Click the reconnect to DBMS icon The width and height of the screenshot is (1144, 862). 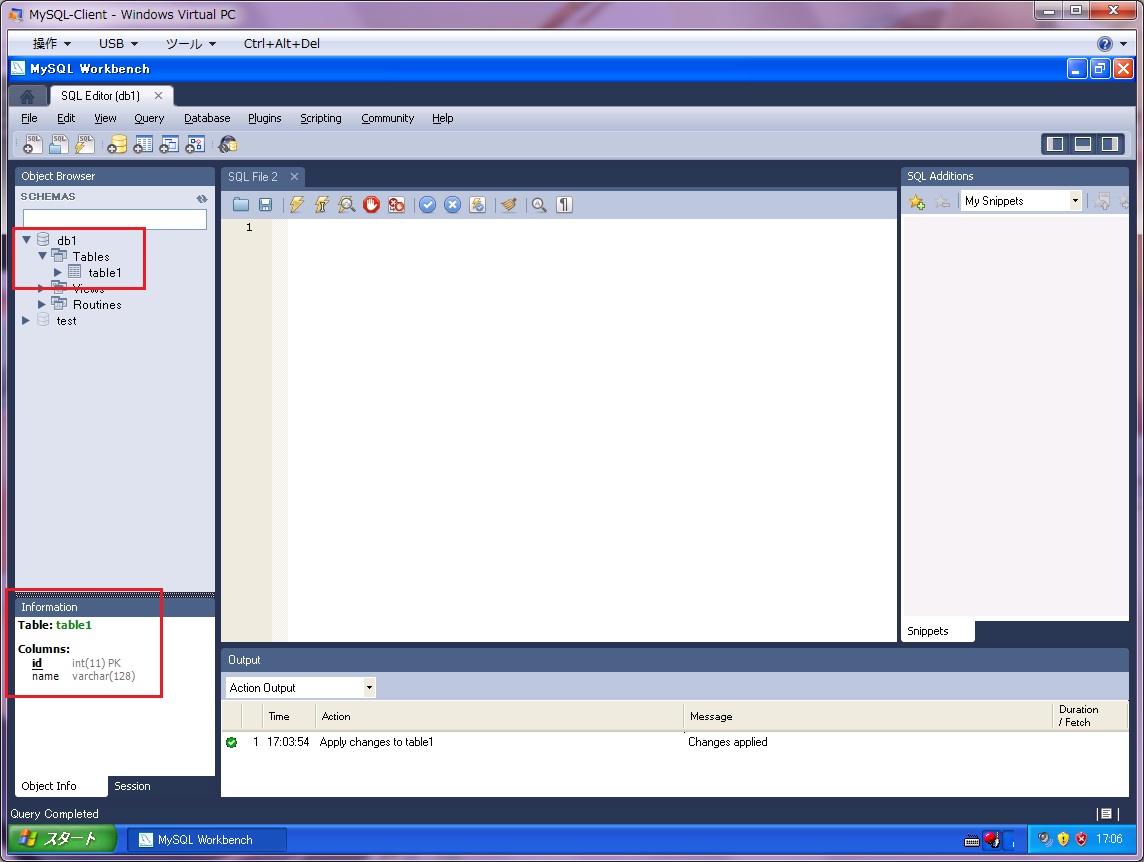(x=228, y=145)
